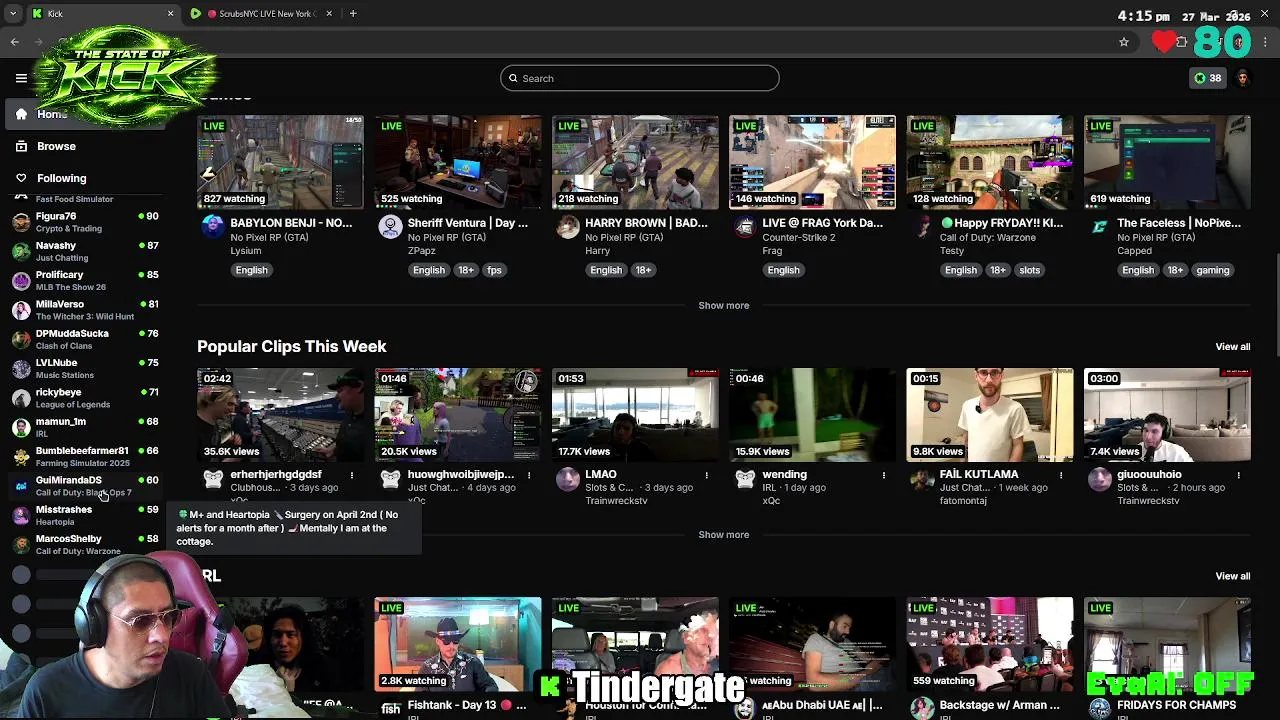Open Sheriff Ventura stream title

(467, 223)
